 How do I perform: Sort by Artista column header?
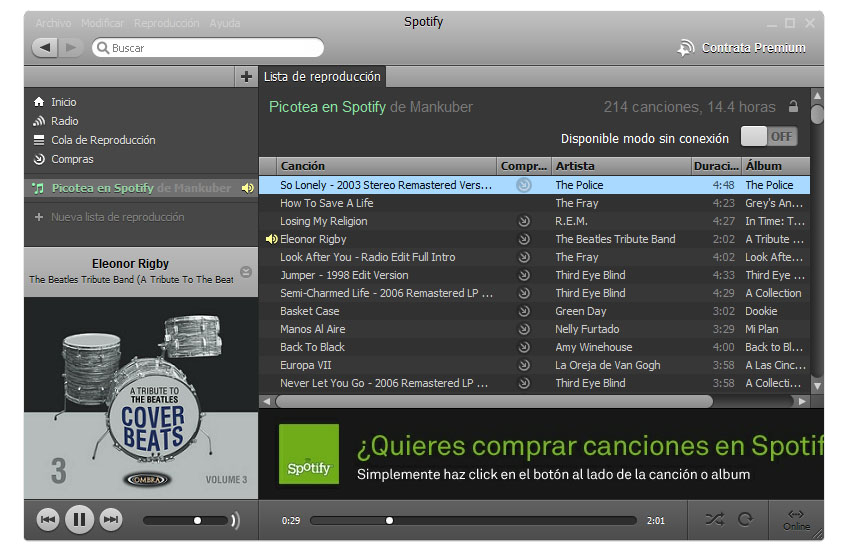tap(621, 166)
